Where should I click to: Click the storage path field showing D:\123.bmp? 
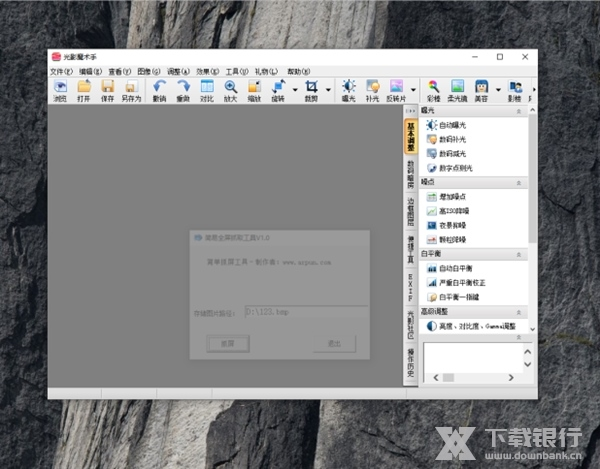pos(306,312)
